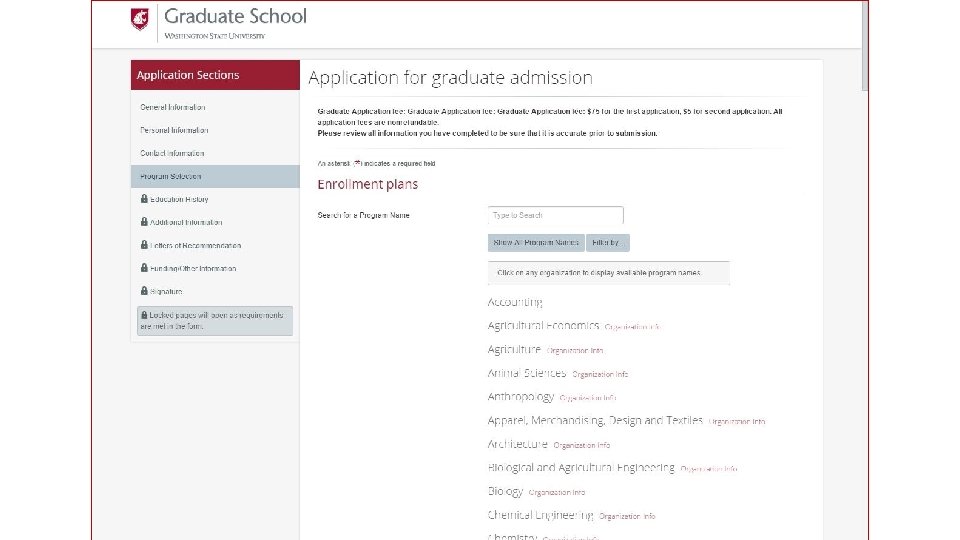This screenshot has height=540, width=960.
Task: Click the Show All Program Names button
Action: [536, 243]
